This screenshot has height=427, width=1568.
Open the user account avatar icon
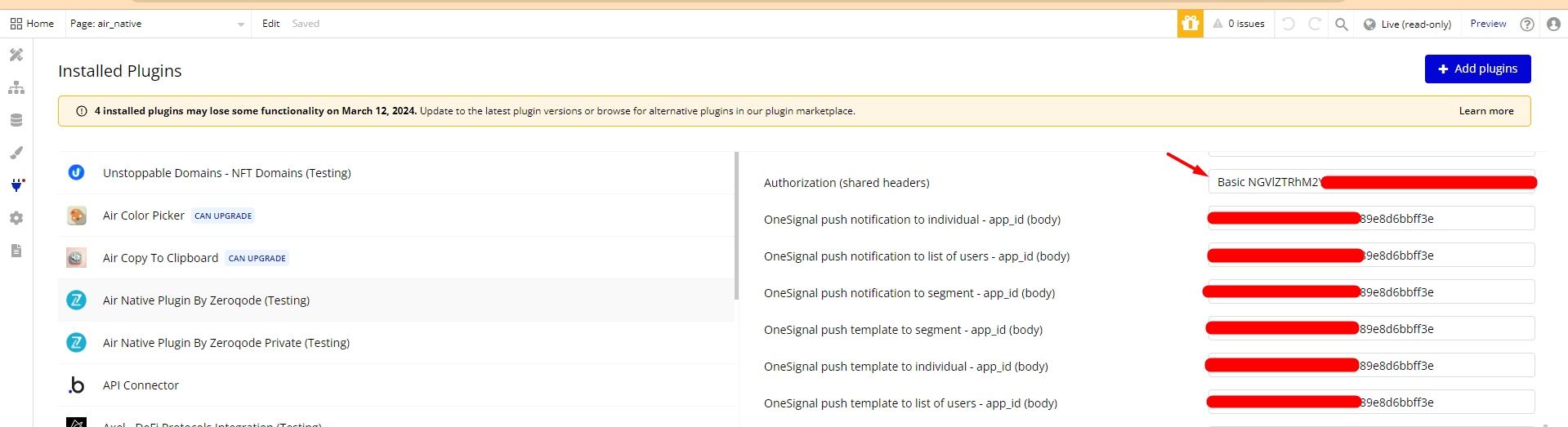pos(1554,24)
